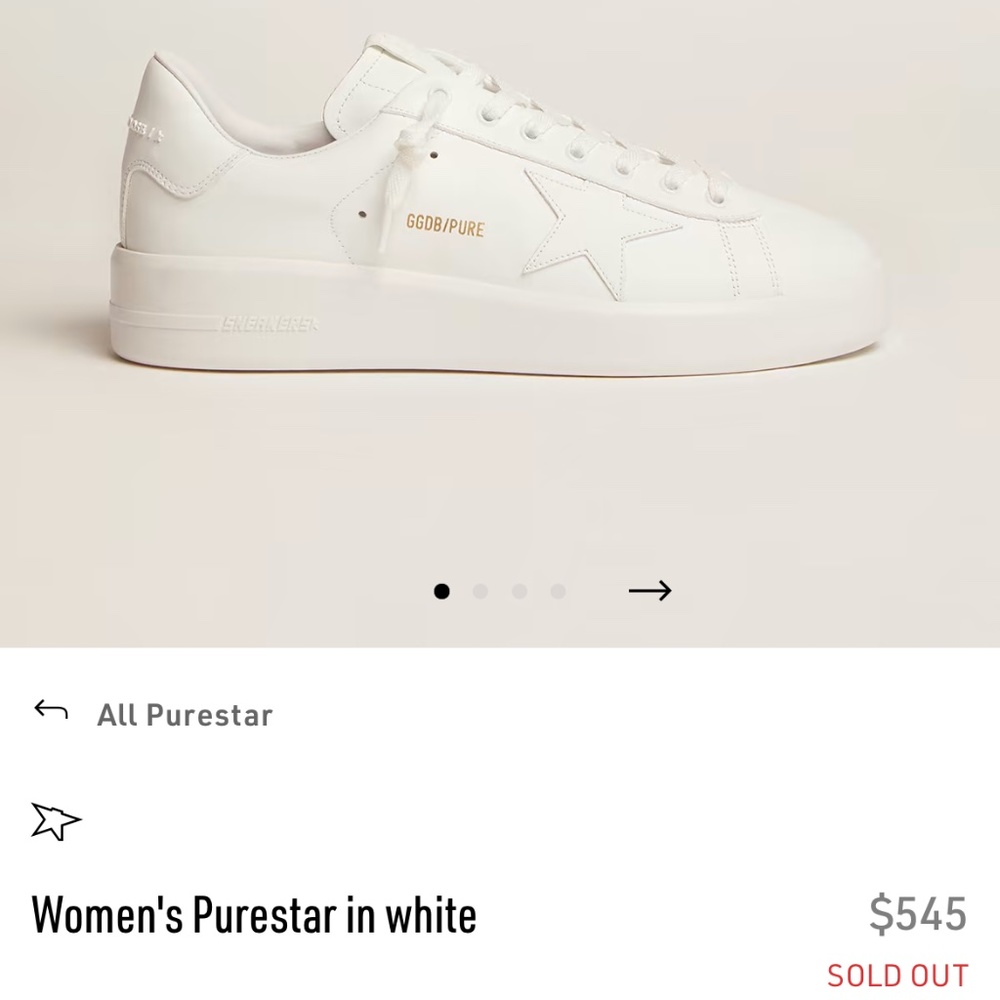This screenshot has height=1000, width=1000.
Task: Jump to the second carousel dot
Action: [481, 591]
